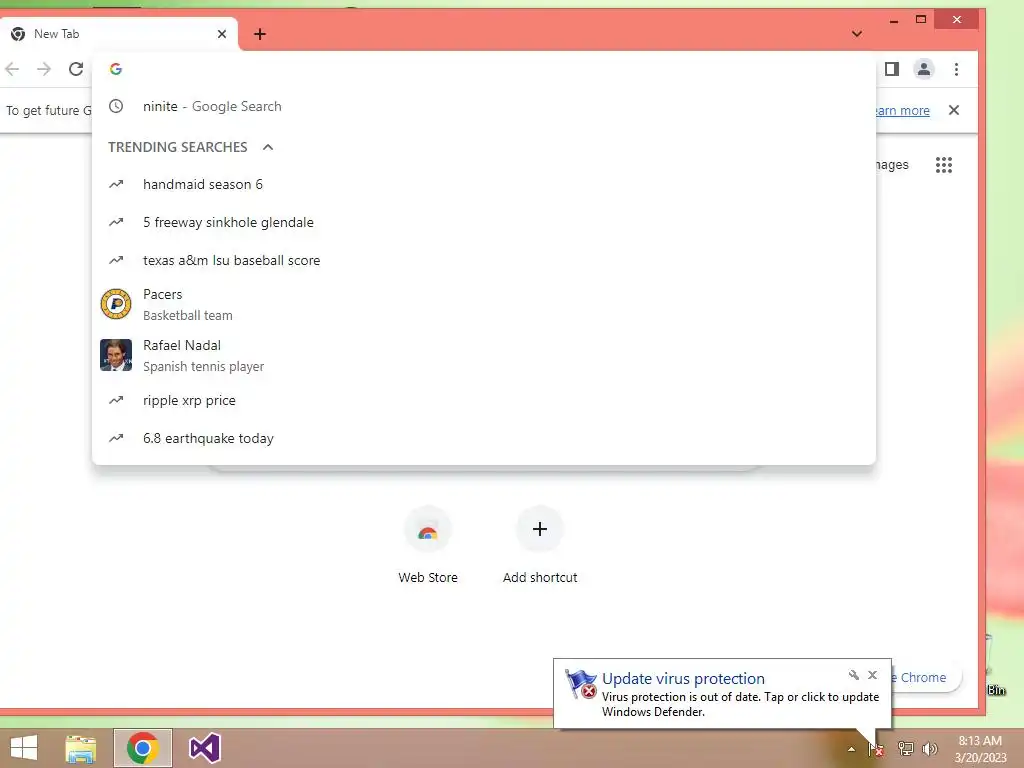Viewport: 1024px width, 768px height.
Task: Click the browser forward arrow
Action: coord(44,69)
